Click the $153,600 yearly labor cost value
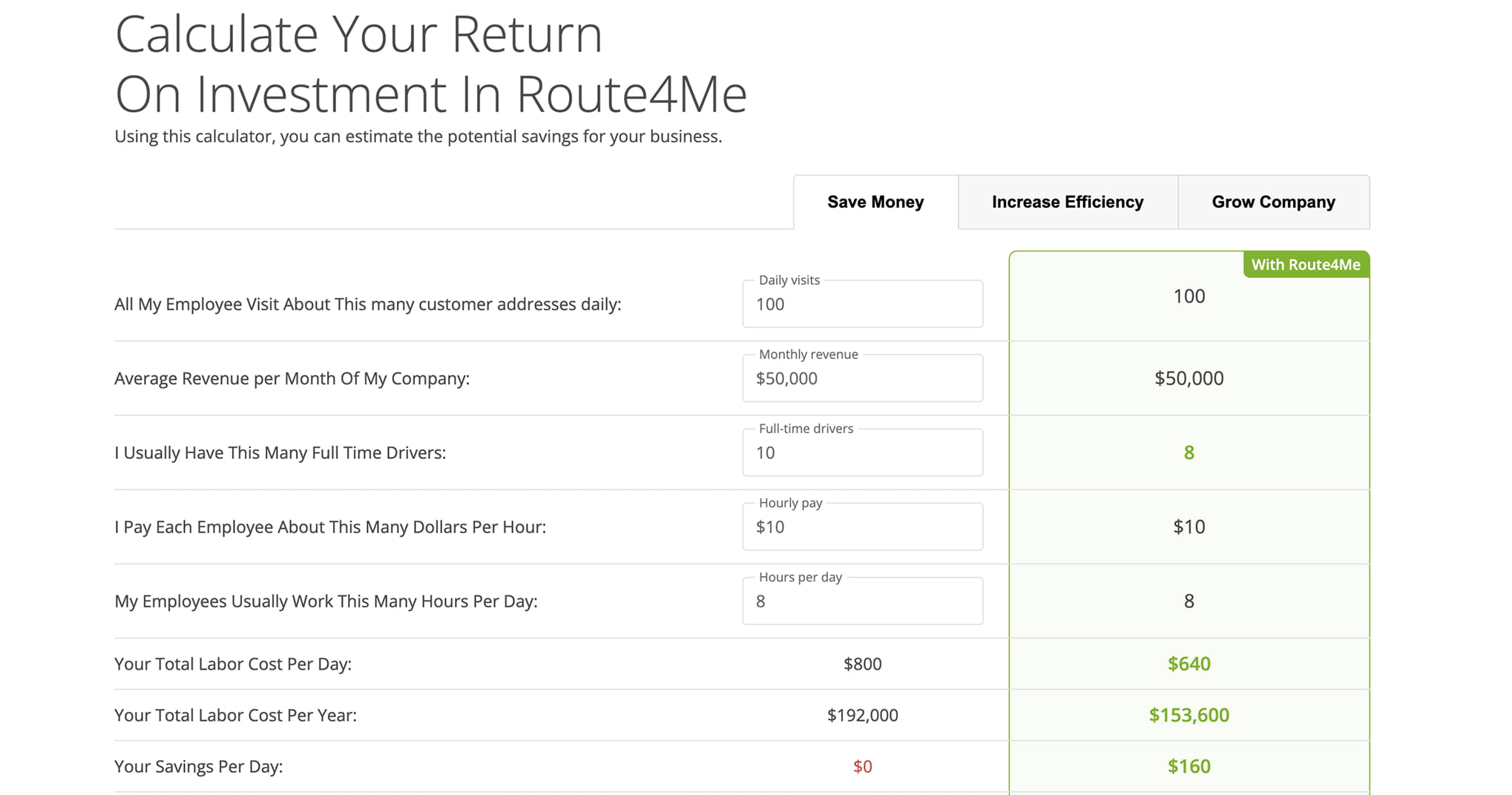The height and width of the screenshot is (795, 1512). pyautogui.click(x=1189, y=715)
